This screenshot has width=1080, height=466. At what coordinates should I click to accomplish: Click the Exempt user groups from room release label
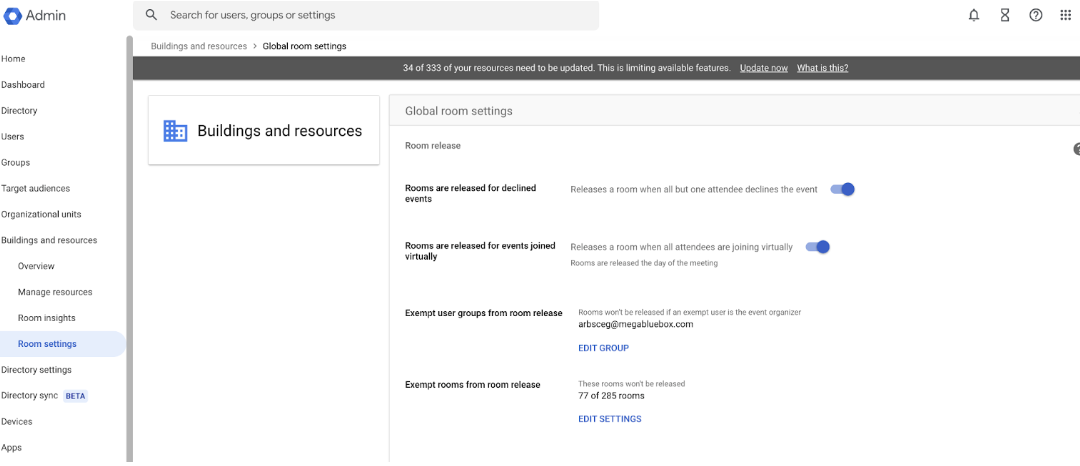coord(484,313)
